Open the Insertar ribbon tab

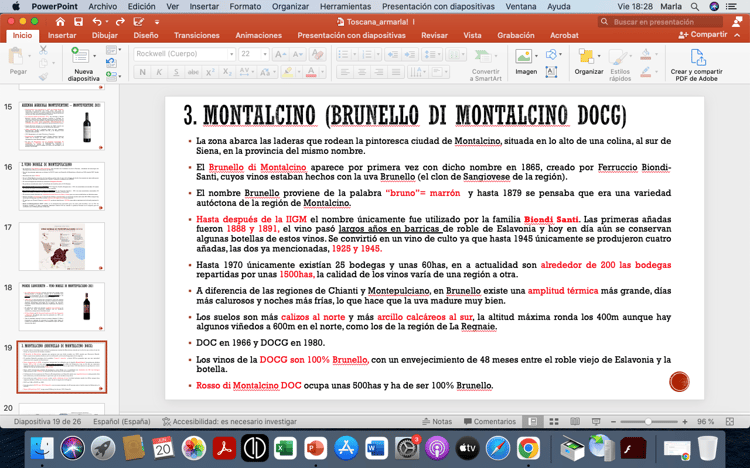click(x=62, y=35)
